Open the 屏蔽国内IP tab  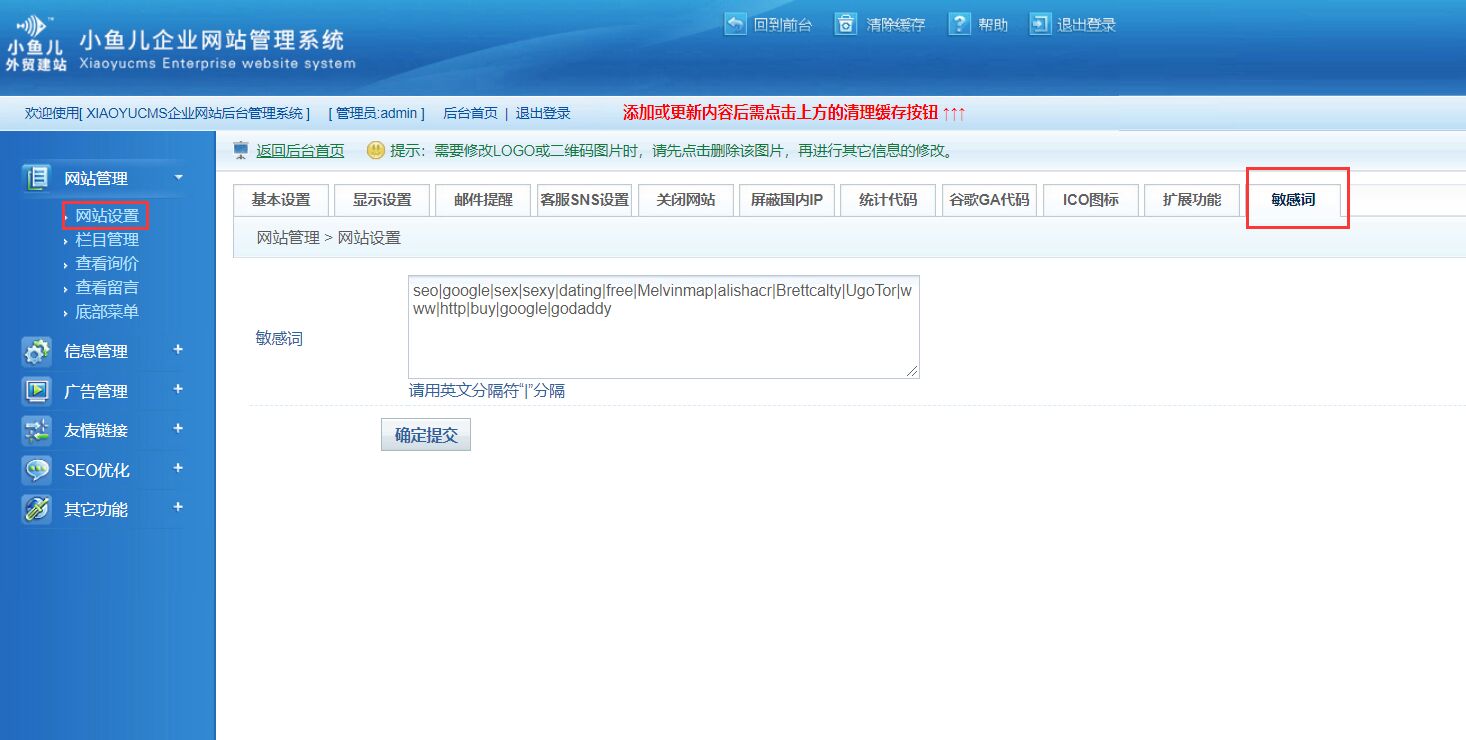pyautogui.click(x=786, y=200)
